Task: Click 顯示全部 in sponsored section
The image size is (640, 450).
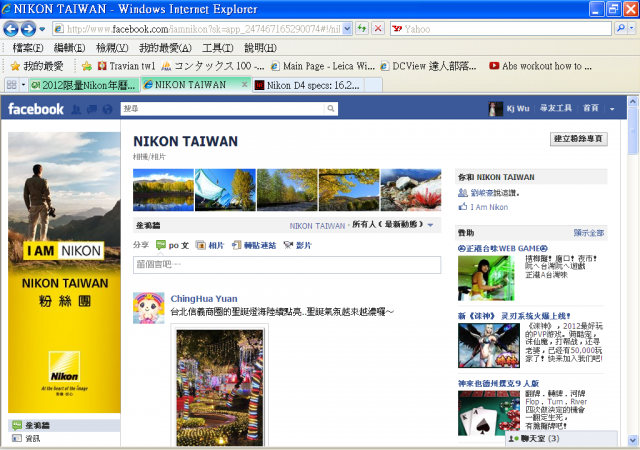Action: [x=589, y=233]
